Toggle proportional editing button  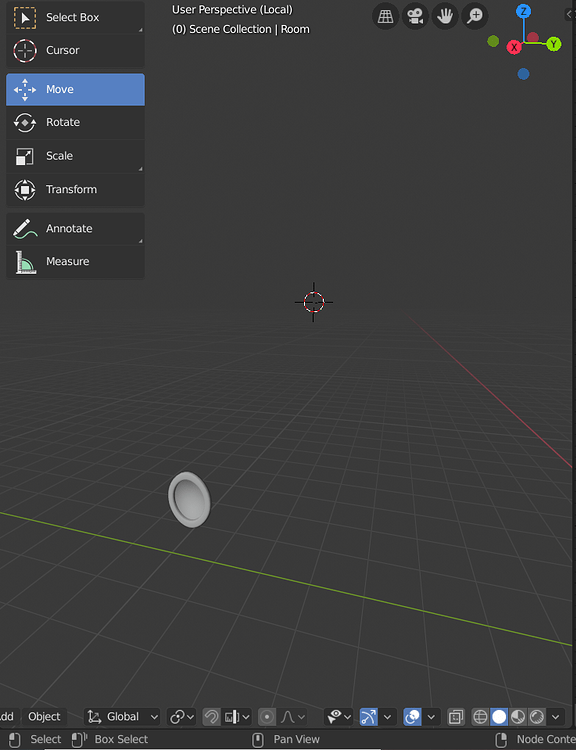tap(267, 717)
